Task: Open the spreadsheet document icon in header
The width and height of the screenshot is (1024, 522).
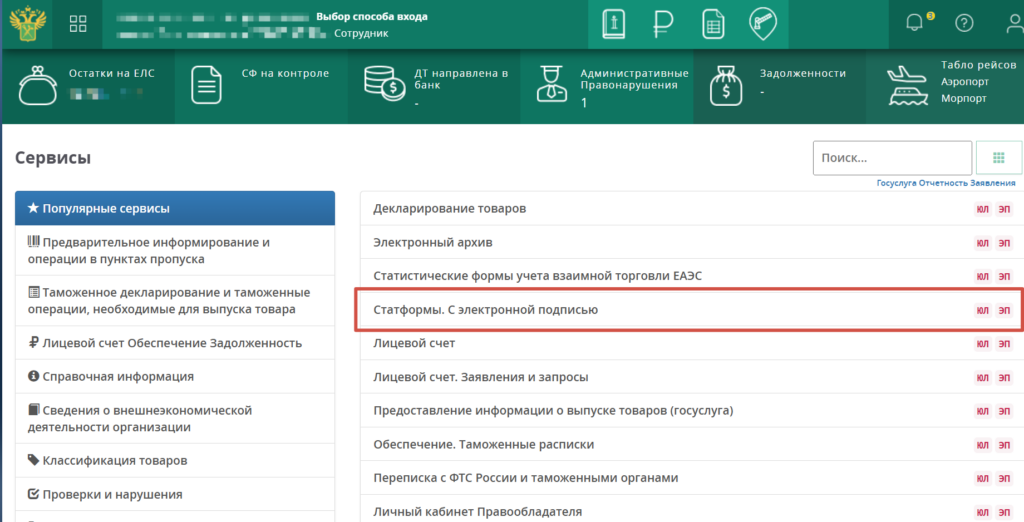Action: coord(713,25)
